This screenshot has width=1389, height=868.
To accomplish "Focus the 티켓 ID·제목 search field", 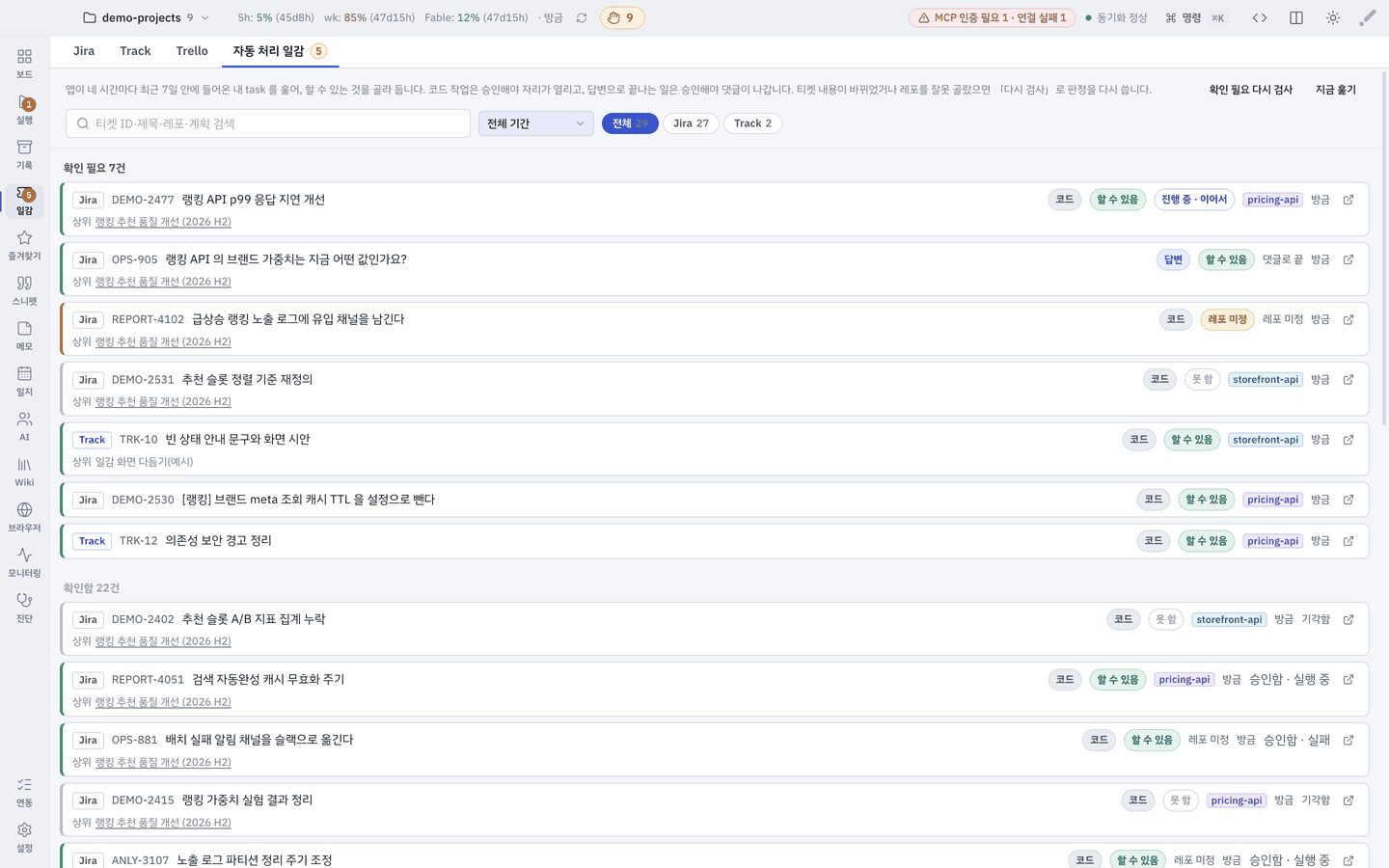I will coord(268,123).
